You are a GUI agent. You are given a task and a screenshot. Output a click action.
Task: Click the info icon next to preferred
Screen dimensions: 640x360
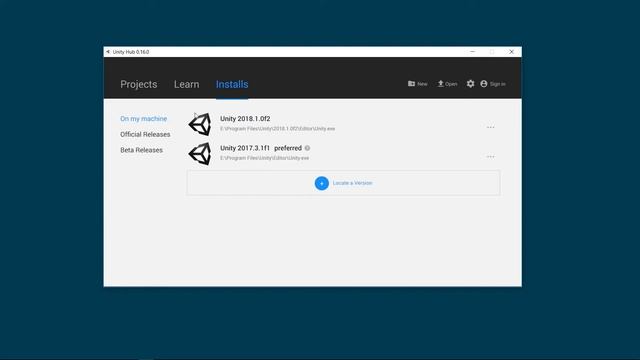tap(307, 148)
